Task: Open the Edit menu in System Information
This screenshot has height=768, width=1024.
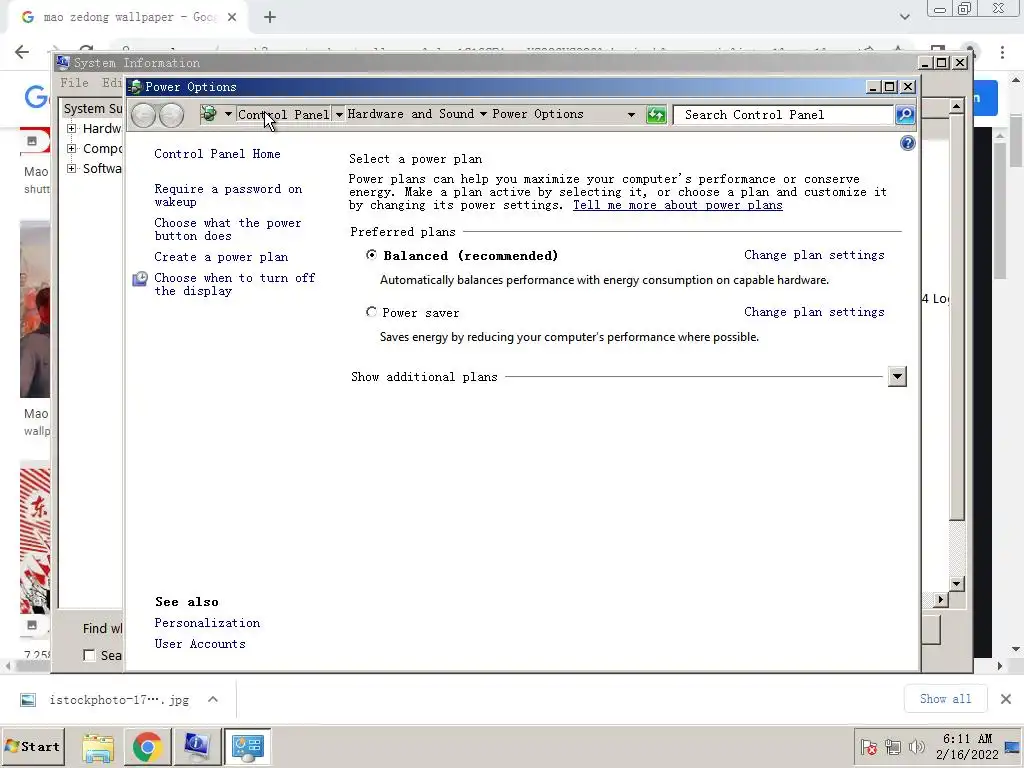Action: tap(112, 83)
